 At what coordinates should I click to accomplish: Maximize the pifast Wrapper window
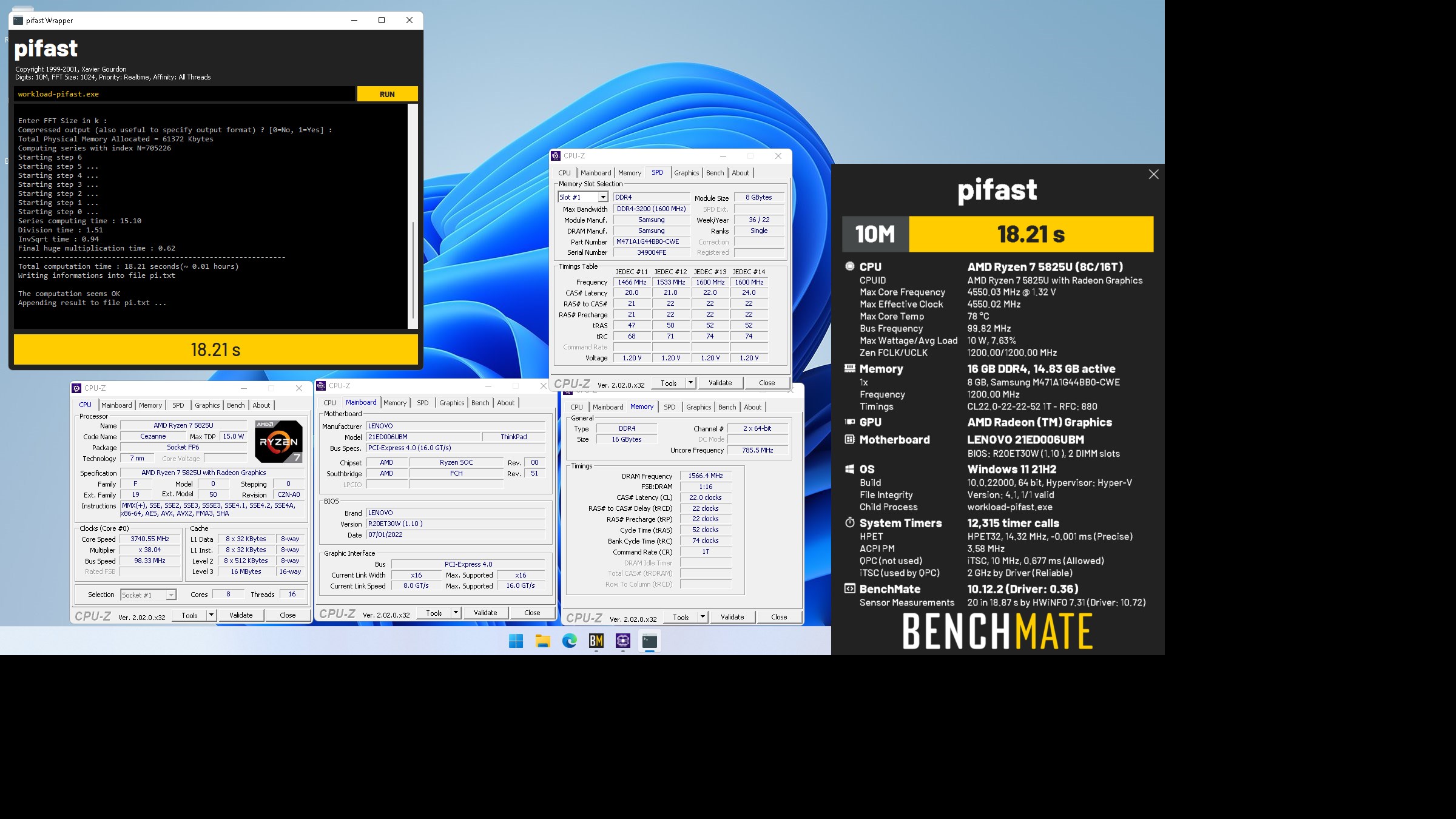click(x=382, y=20)
